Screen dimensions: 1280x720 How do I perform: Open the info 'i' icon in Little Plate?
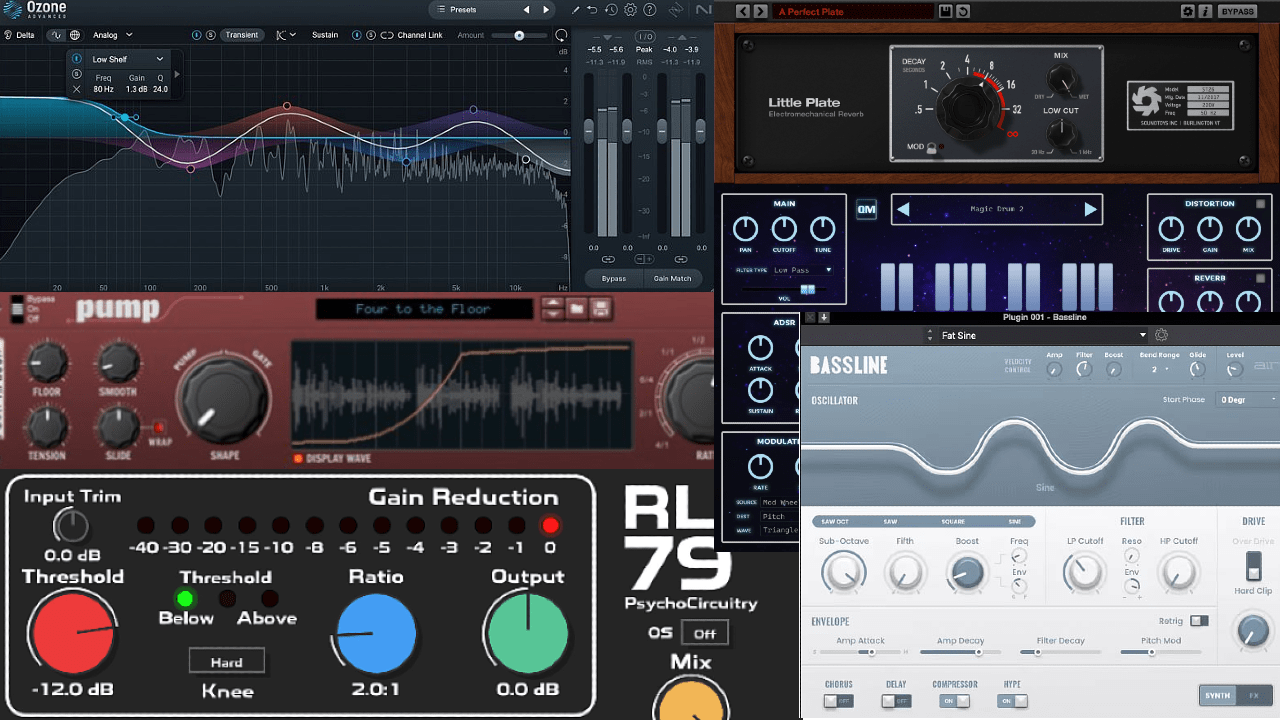pyautogui.click(x=1204, y=10)
